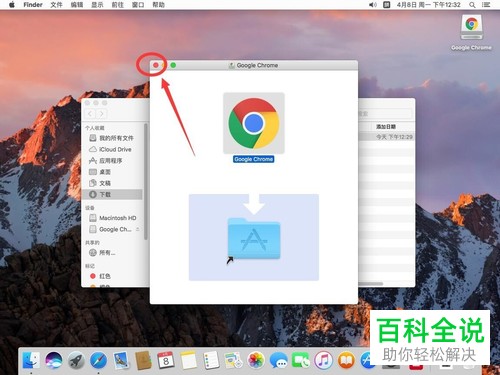
Task: Open Calendar from the Dock
Action: 166,360
